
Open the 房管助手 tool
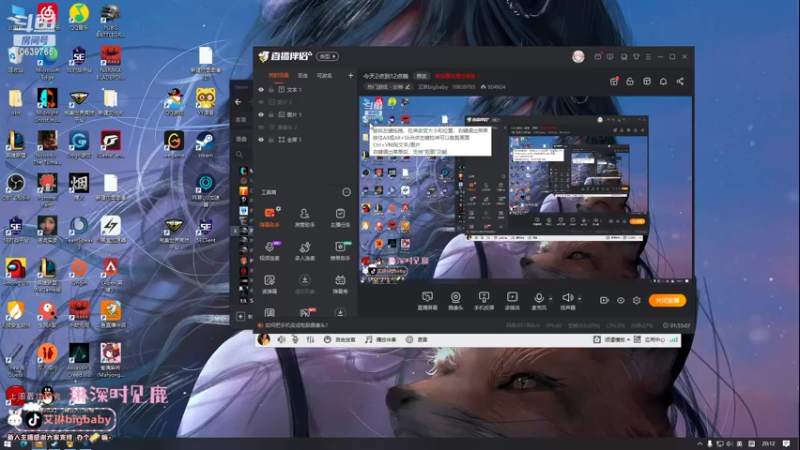(305, 217)
